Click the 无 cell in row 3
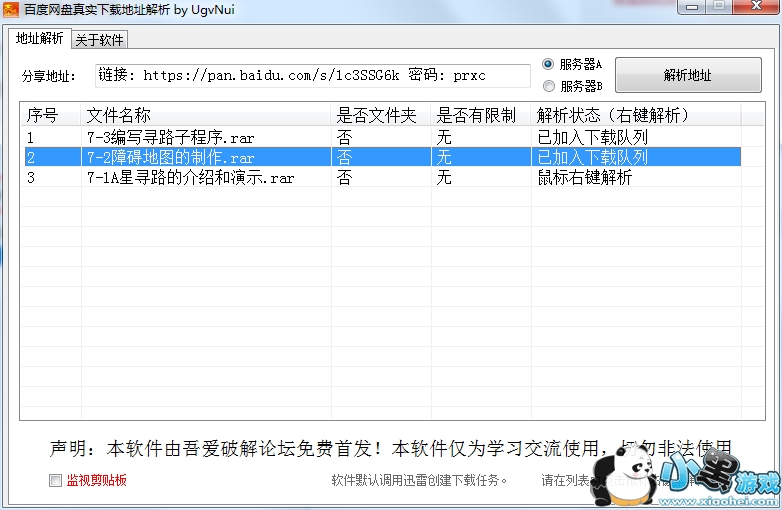This screenshot has height=510, width=782. pos(444,177)
